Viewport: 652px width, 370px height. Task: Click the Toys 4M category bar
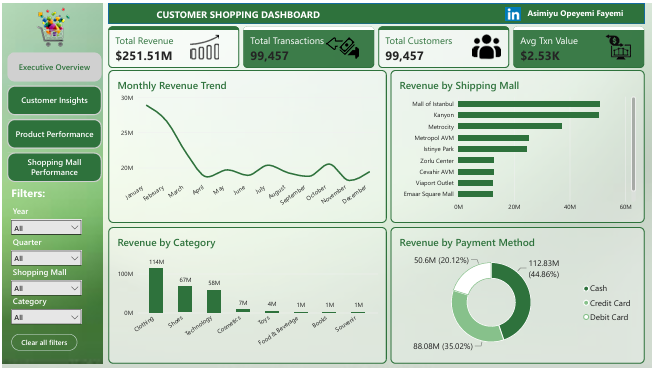(272, 311)
